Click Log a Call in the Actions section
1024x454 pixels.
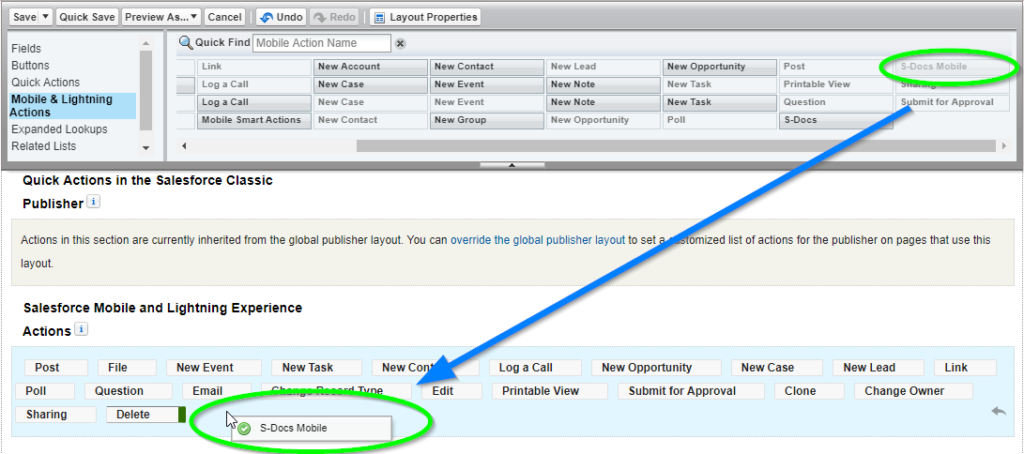pyautogui.click(x=535, y=368)
